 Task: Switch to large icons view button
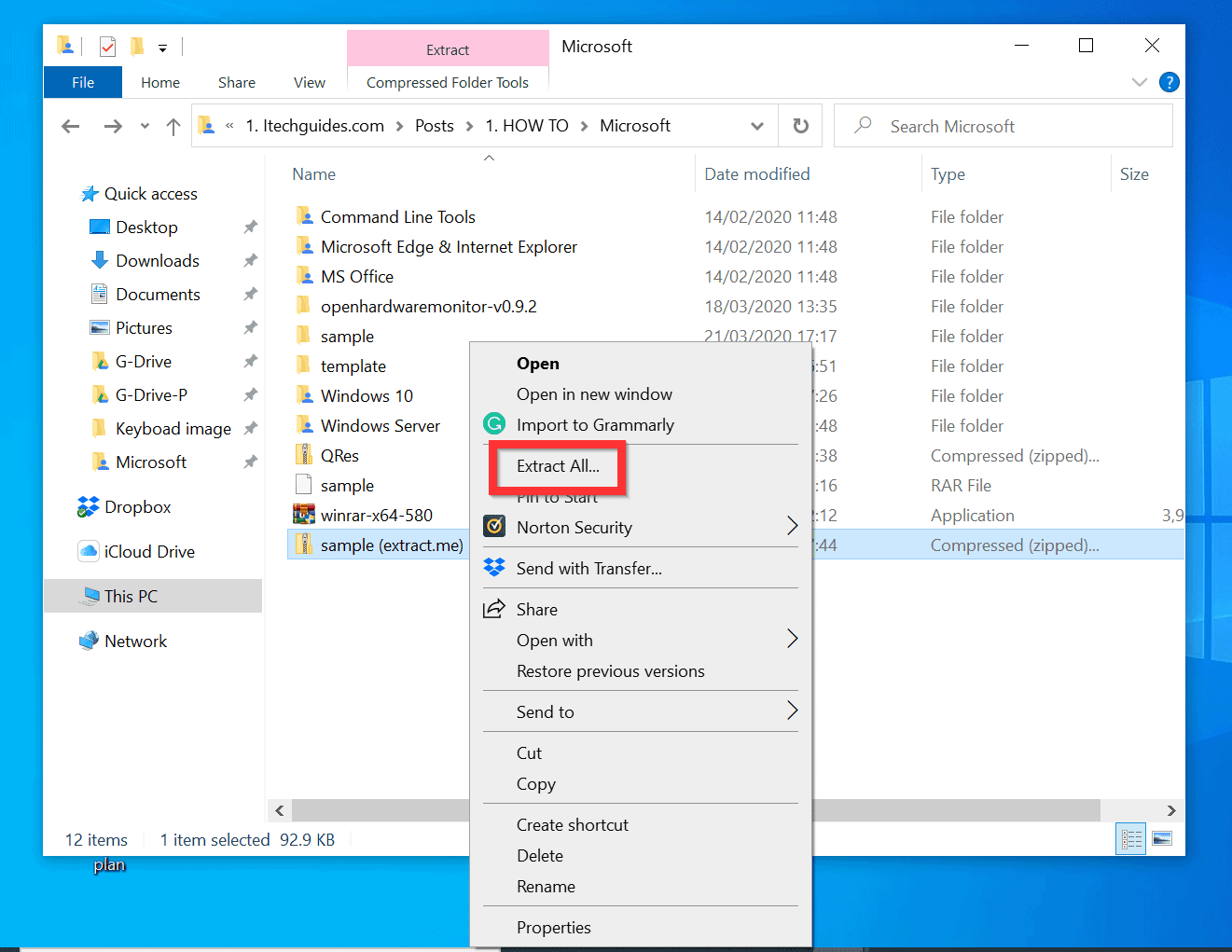pos(1162,839)
